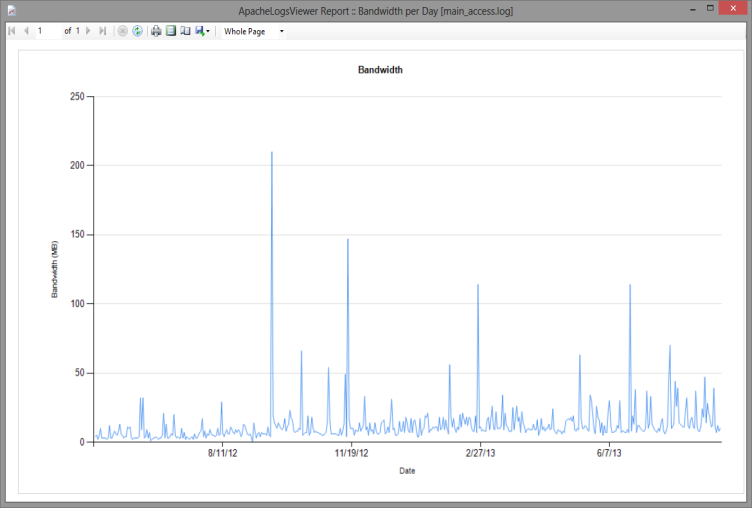Toggle the Print Layout view

pos(170,31)
